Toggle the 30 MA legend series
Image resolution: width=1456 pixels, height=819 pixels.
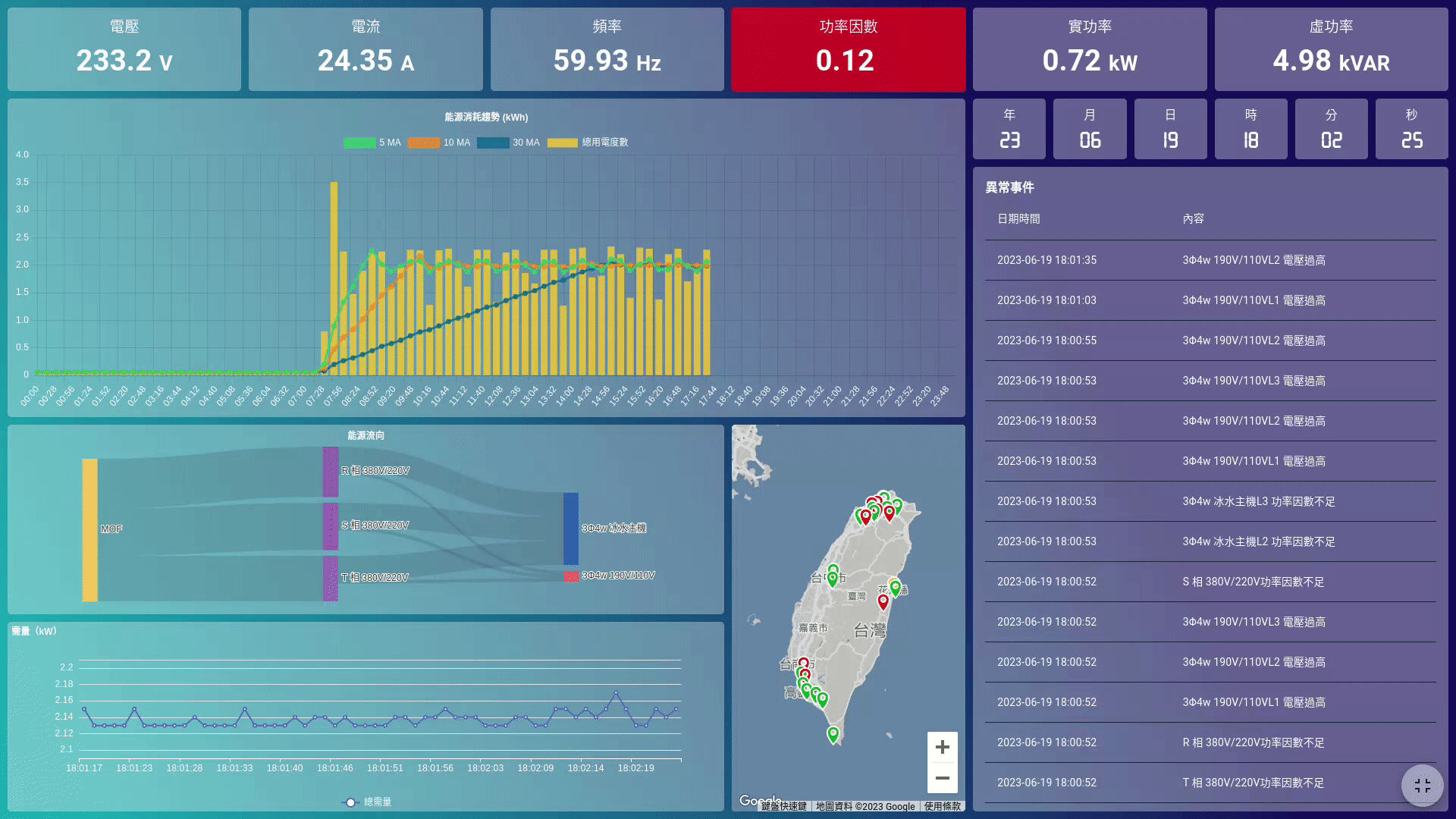coord(508,143)
